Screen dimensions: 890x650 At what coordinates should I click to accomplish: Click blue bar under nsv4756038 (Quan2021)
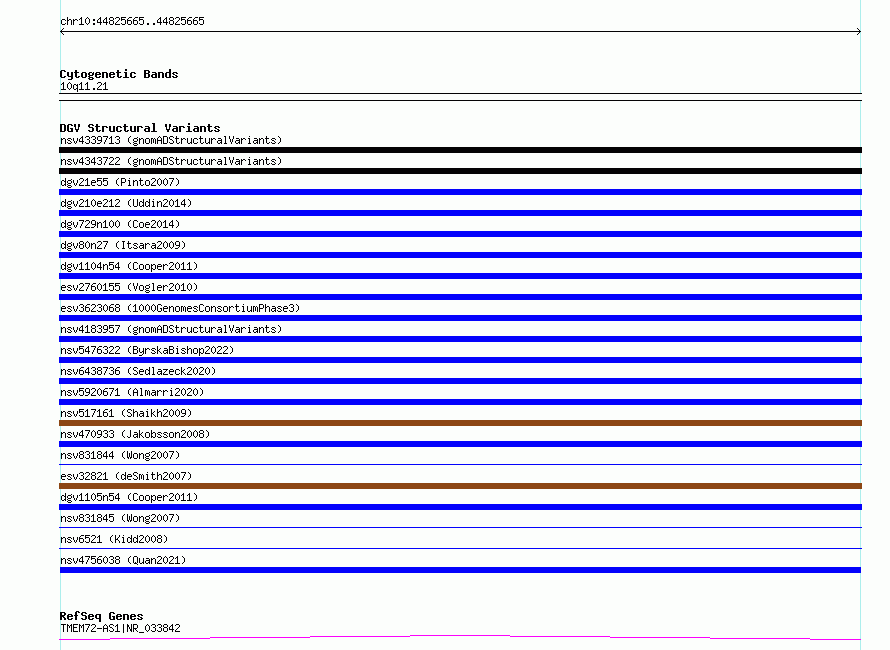pyautogui.click(x=460, y=570)
